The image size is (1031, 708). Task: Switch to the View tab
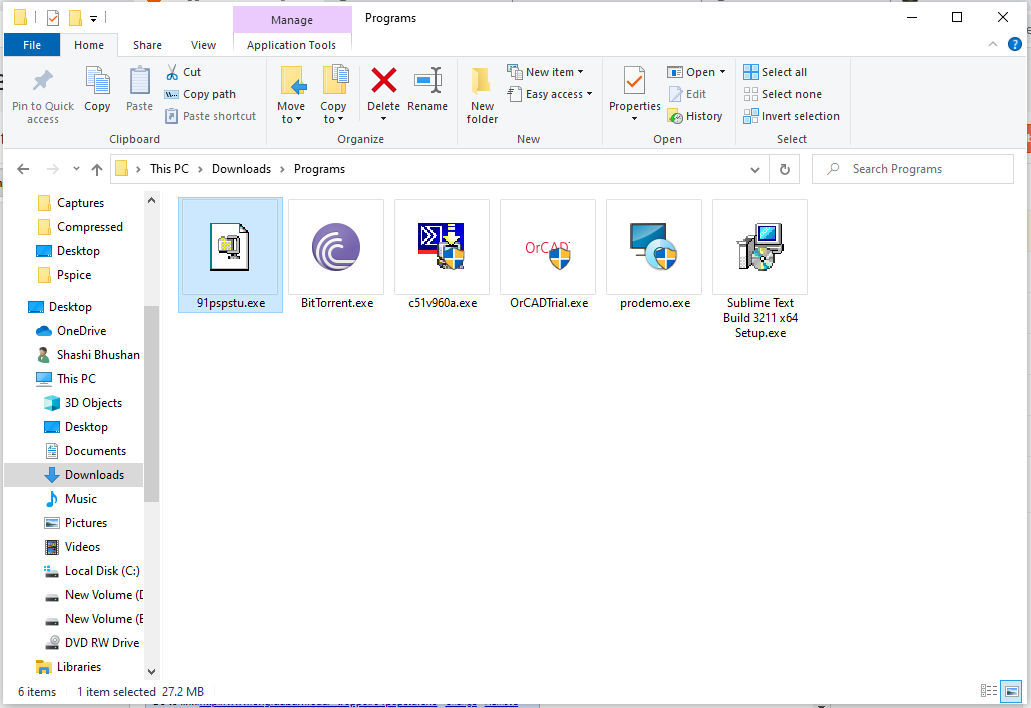click(203, 45)
